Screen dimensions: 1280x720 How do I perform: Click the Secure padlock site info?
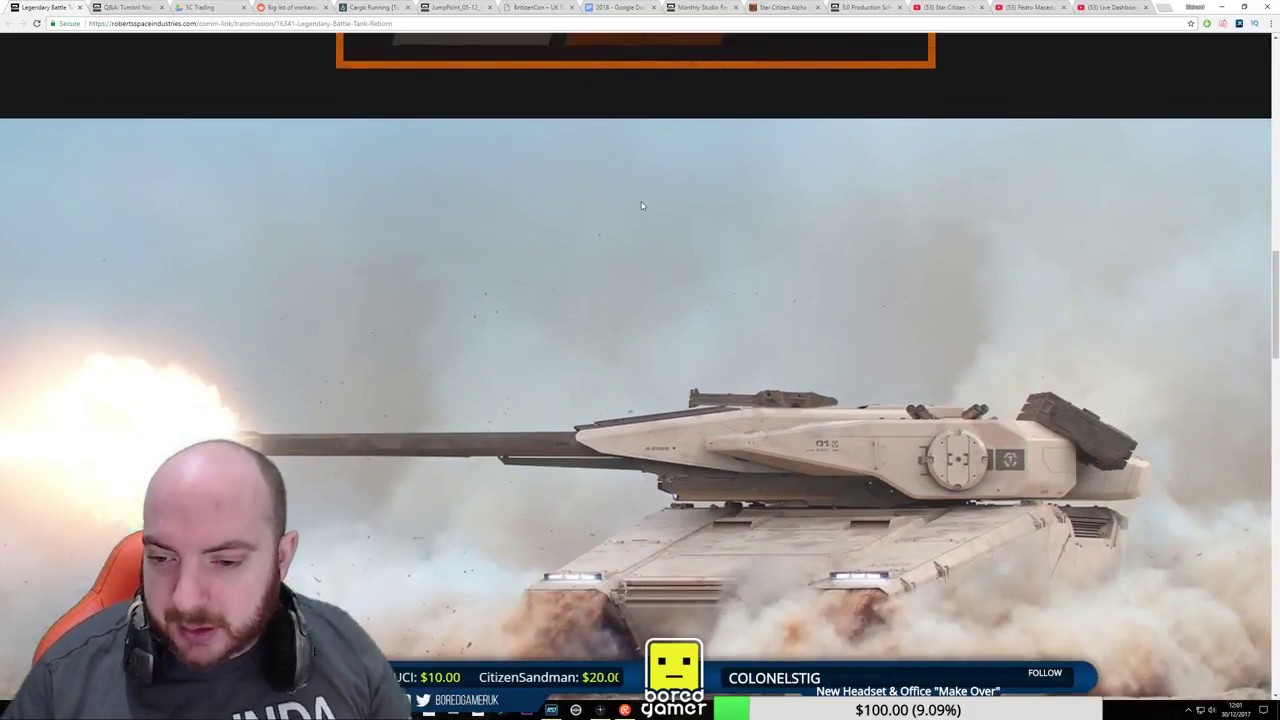click(x=65, y=23)
